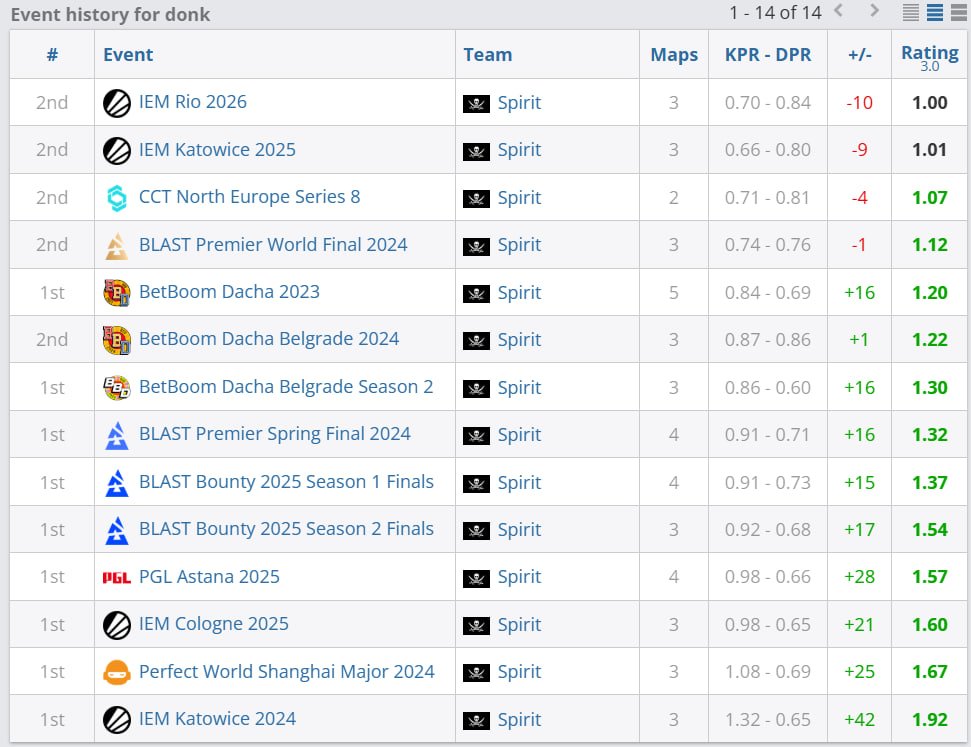Sort table by +/- column
The height and width of the screenshot is (747, 971).
click(860, 55)
